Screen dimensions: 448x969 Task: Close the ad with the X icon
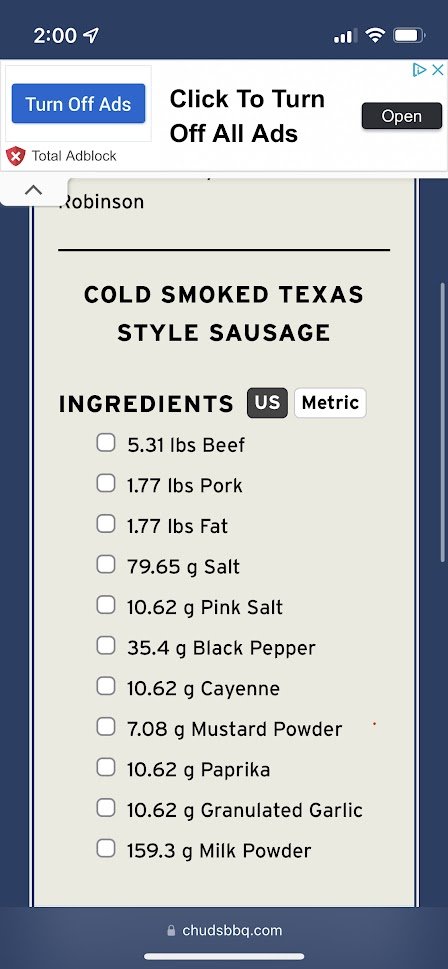437,69
